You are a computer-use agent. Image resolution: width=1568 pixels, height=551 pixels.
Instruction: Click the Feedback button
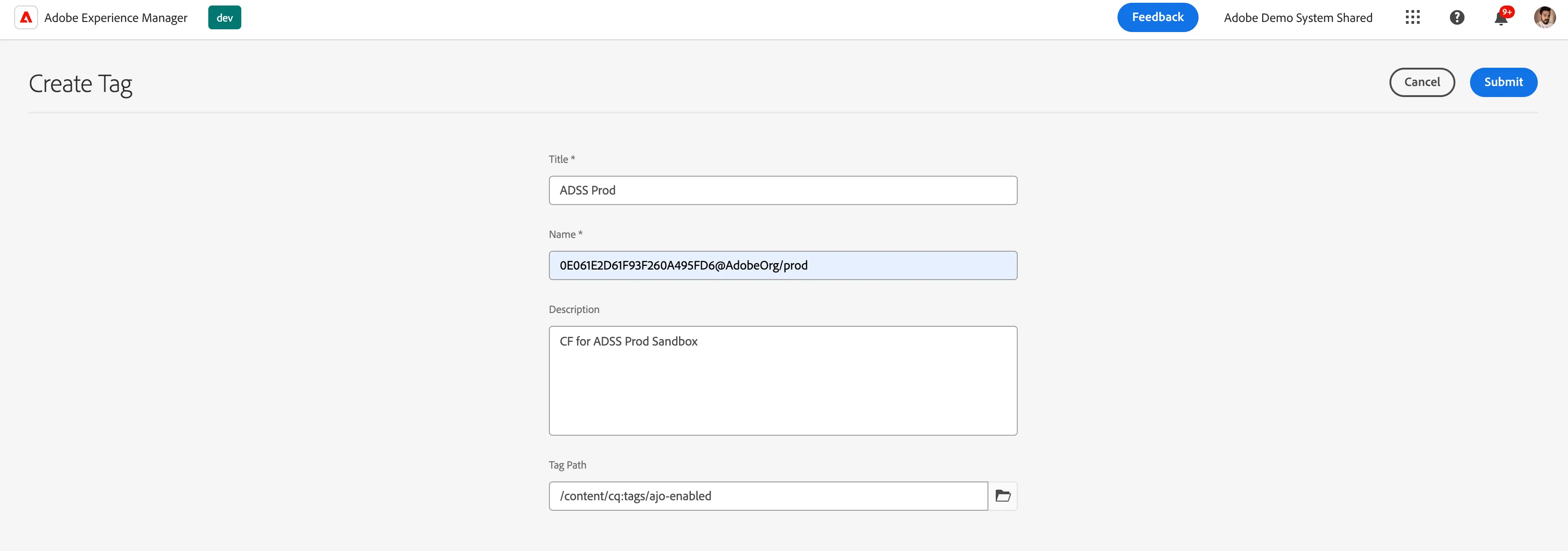[1157, 18]
